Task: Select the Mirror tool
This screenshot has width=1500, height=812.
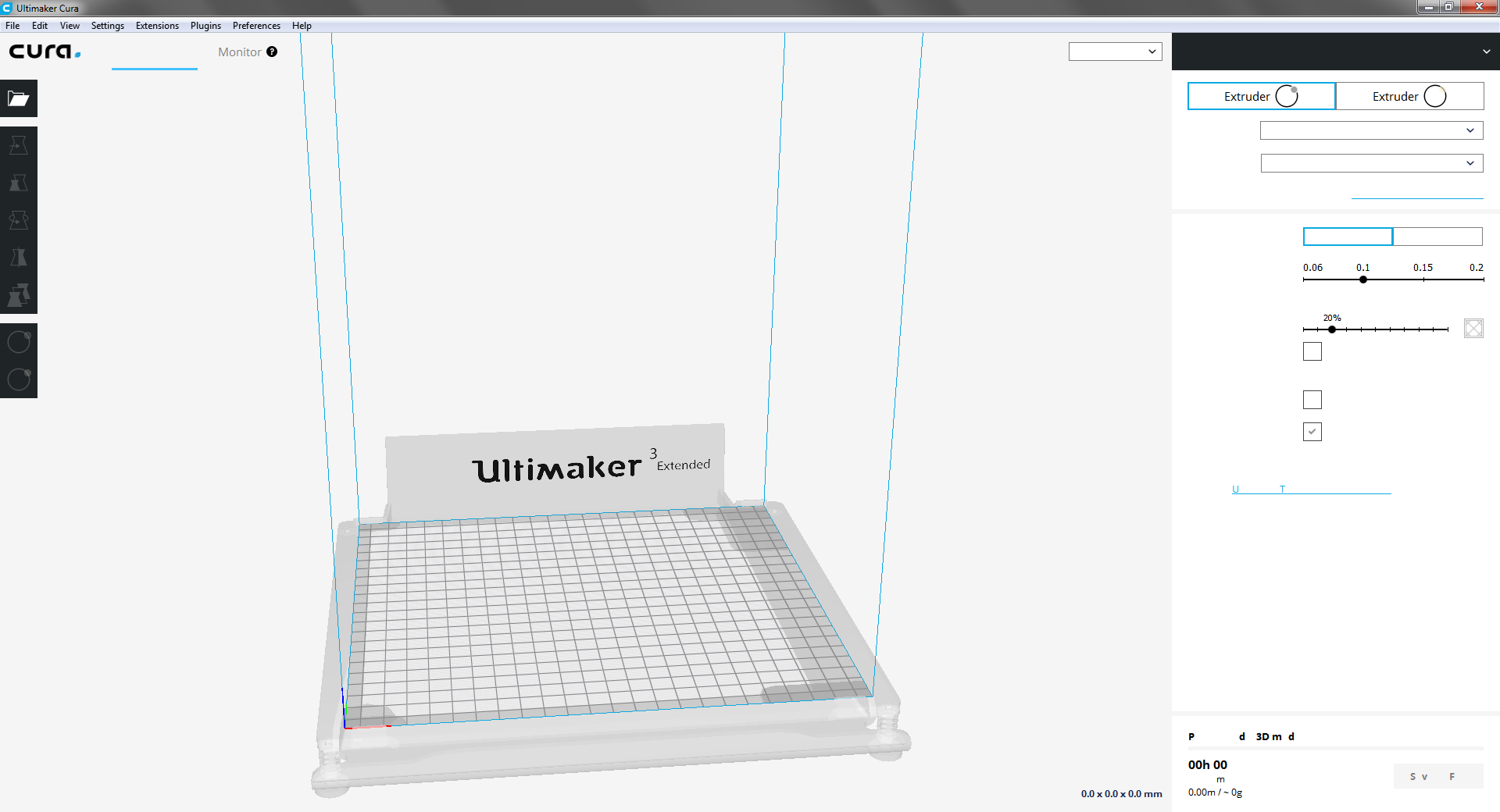Action: coord(19,257)
